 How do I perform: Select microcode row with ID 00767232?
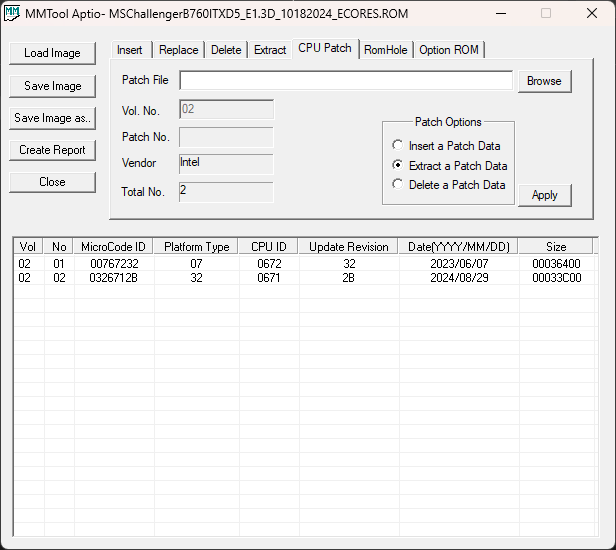304,264
